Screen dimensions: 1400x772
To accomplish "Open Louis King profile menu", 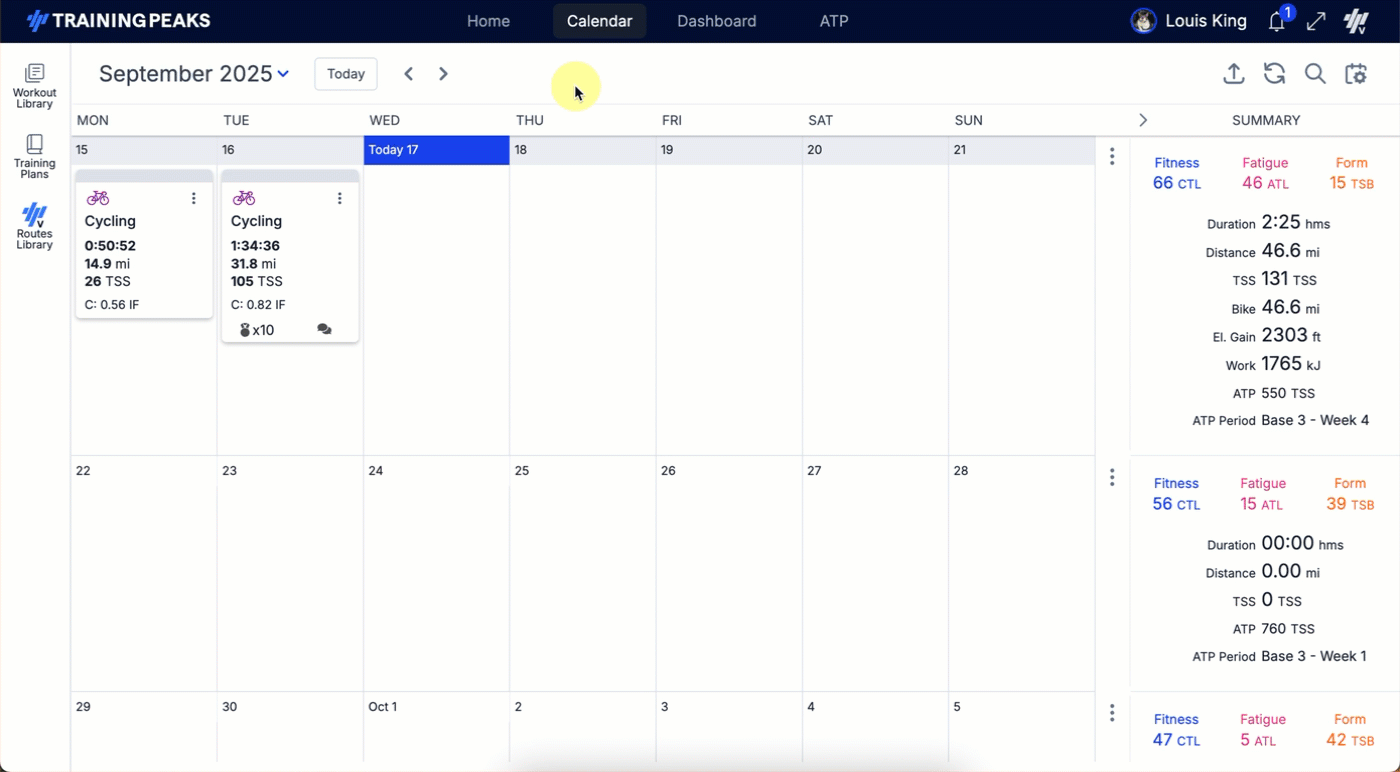I will (x=1189, y=21).
